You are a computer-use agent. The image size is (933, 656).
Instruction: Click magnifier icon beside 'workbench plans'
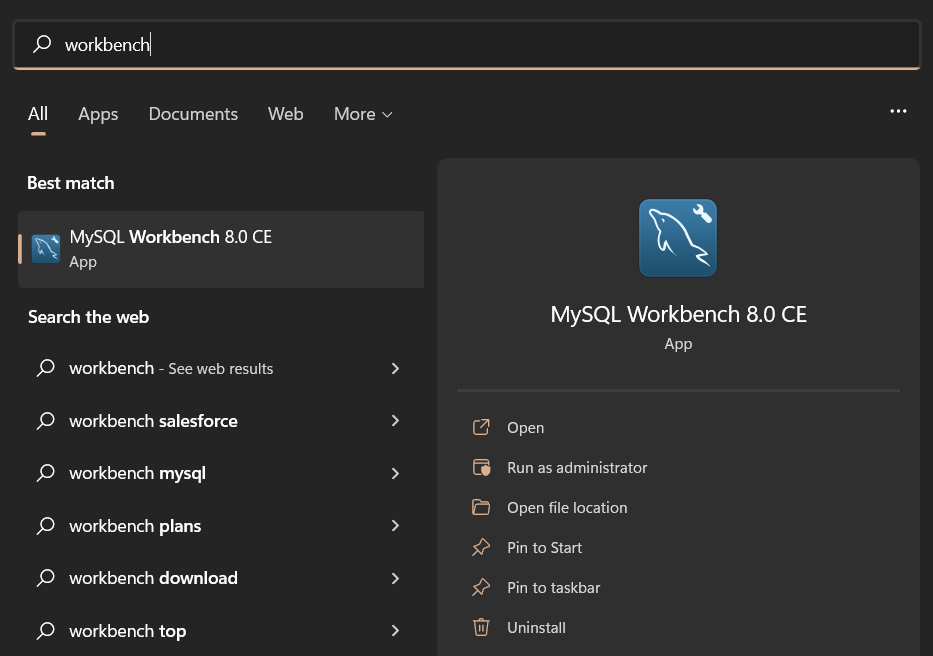tap(45, 526)
